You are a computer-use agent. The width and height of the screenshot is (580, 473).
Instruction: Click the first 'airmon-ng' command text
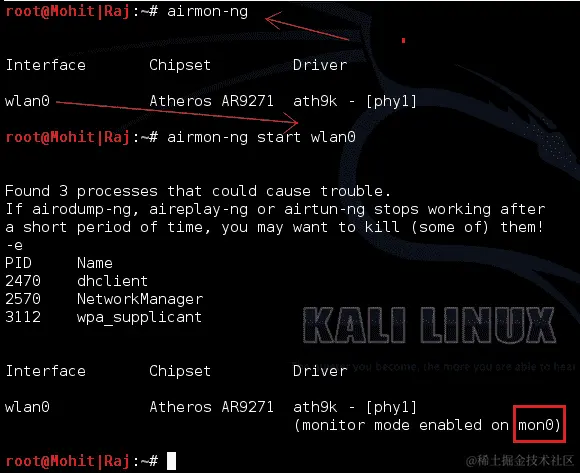(208, 12)
